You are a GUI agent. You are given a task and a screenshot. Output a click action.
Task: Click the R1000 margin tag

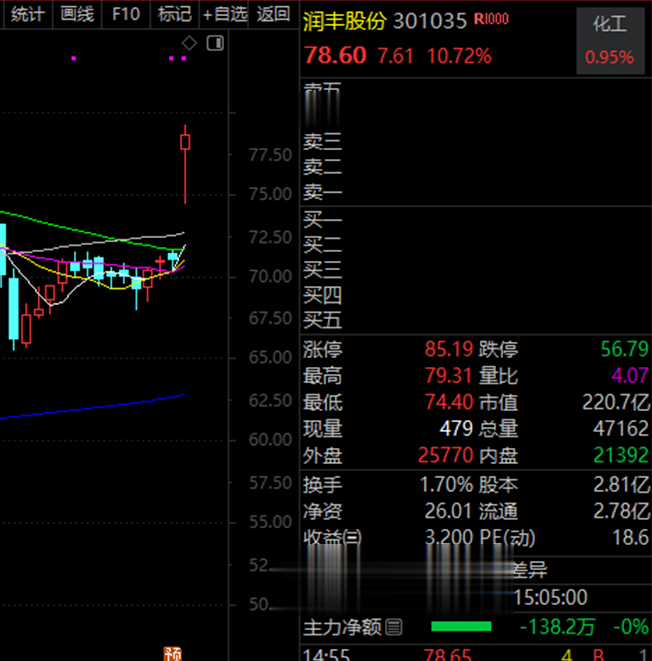(x=491, y=19)
